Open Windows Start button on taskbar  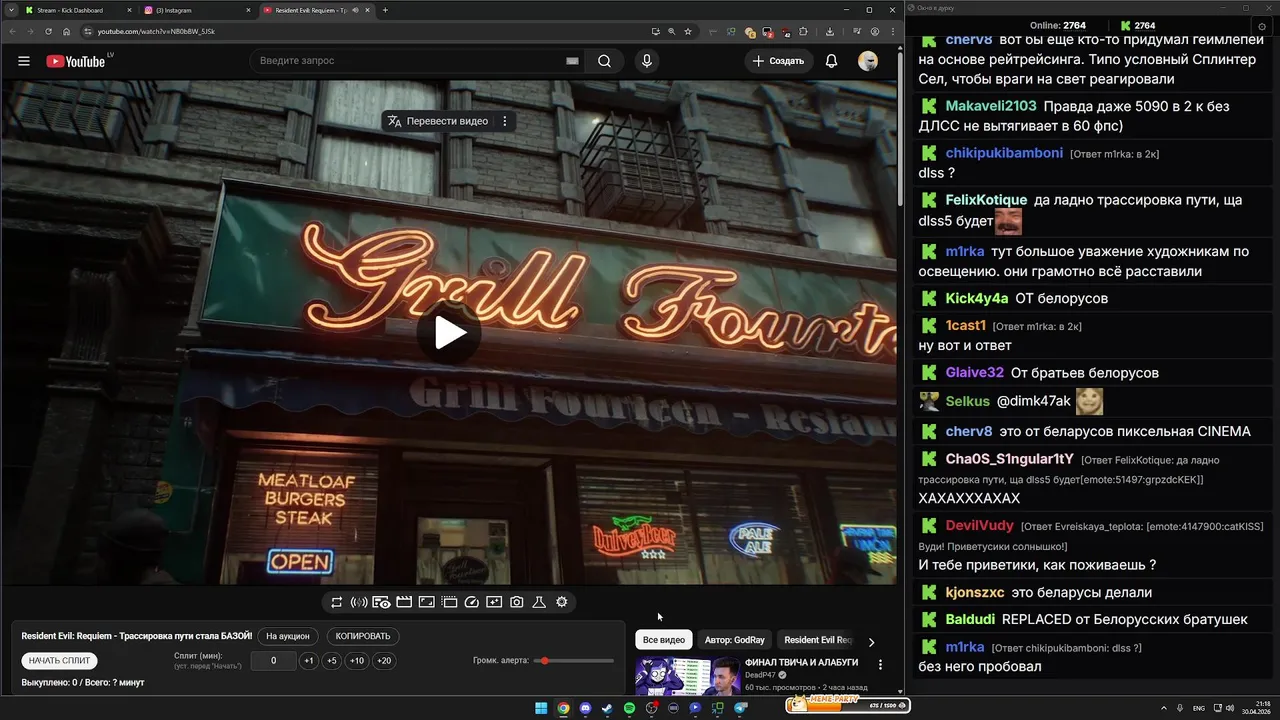[x=541, y=708]
